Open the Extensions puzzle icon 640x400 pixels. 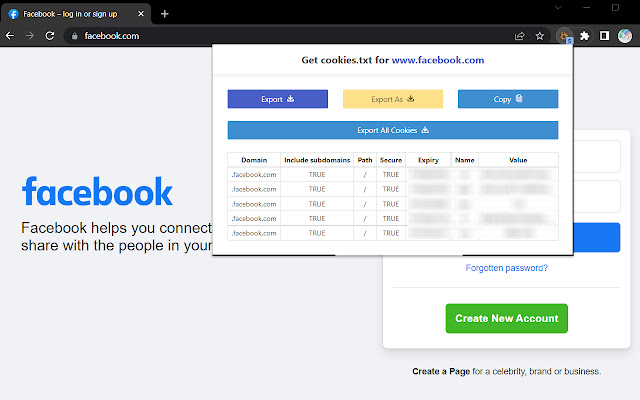click(584, 36)
